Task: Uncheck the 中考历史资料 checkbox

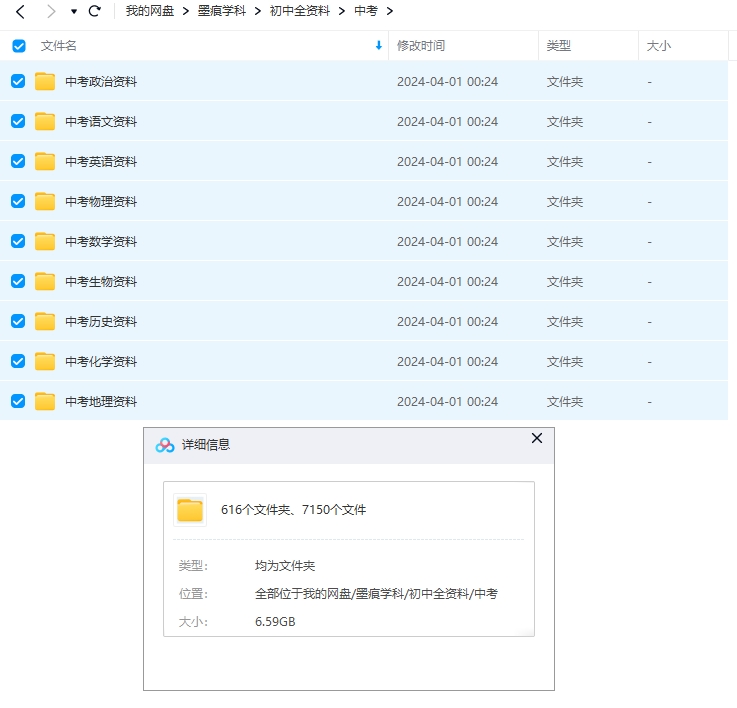Action: tap(18, 321)
